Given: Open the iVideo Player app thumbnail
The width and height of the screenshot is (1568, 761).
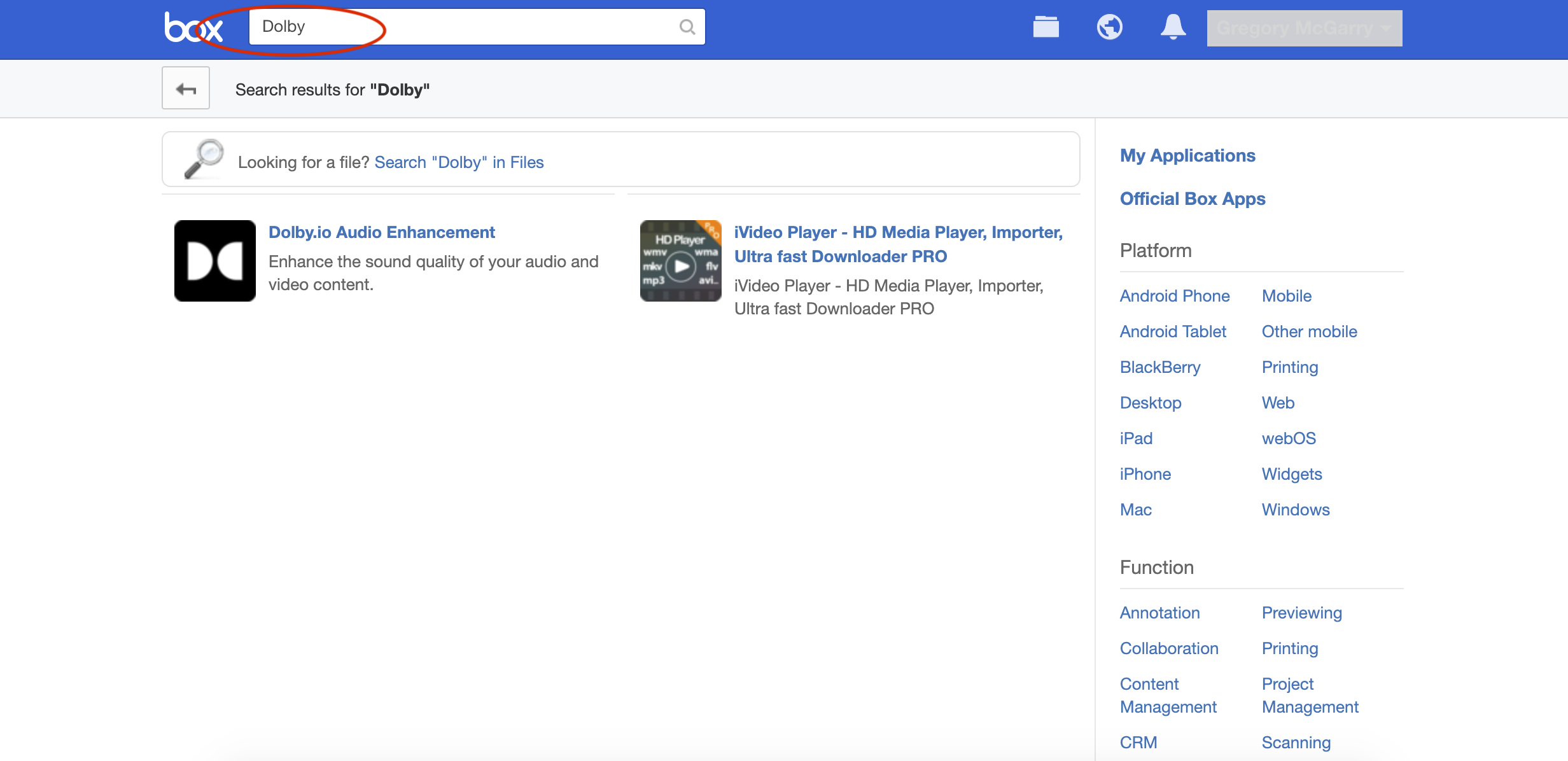Looking at the screenshot, I should click(x=681, y=261).
